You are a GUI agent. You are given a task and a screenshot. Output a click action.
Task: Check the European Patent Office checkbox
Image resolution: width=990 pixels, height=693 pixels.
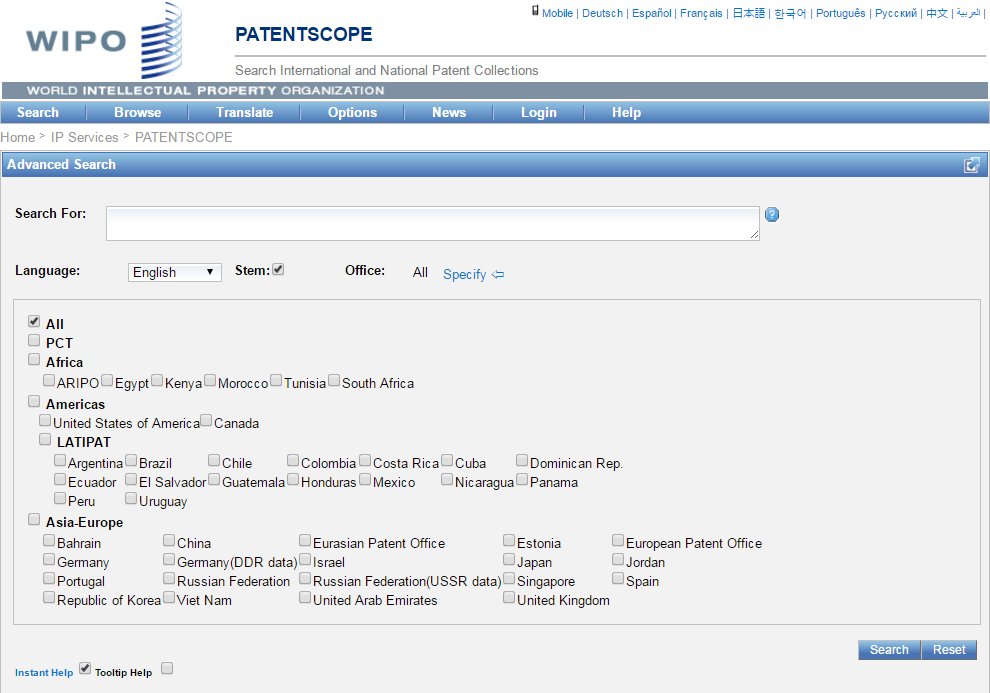pos(617,540)
